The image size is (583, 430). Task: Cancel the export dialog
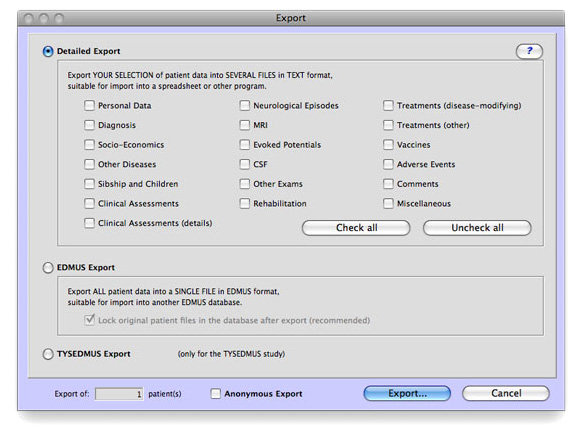506,393
